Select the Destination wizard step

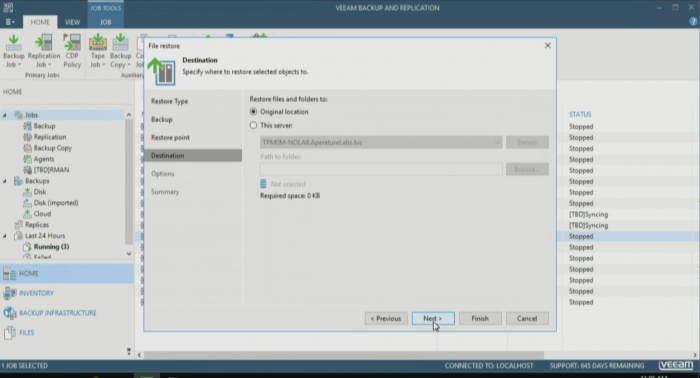tap(193, 155)
